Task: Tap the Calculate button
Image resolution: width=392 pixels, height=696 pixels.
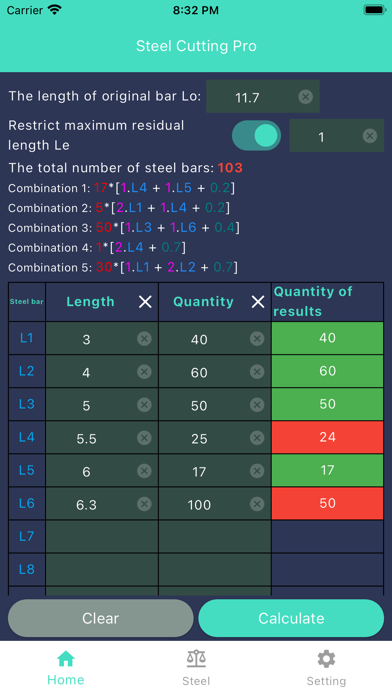Action: (x=291, y=618)
